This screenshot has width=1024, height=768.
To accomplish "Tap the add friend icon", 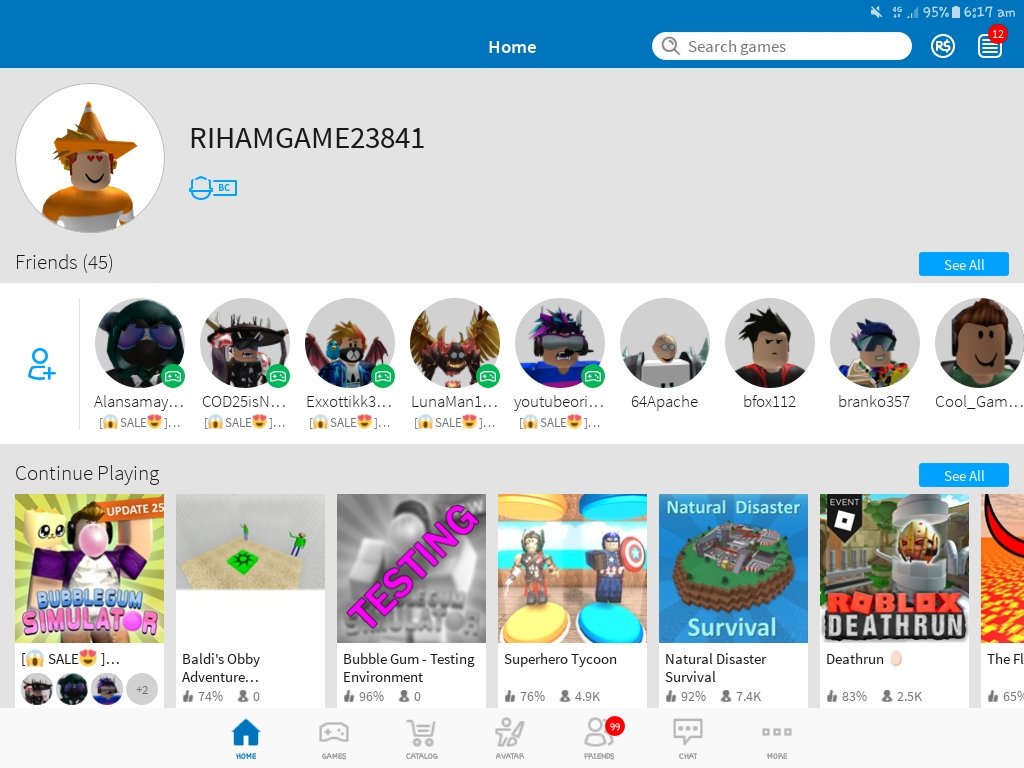I will pyautogui.click(x=40, y=364).
